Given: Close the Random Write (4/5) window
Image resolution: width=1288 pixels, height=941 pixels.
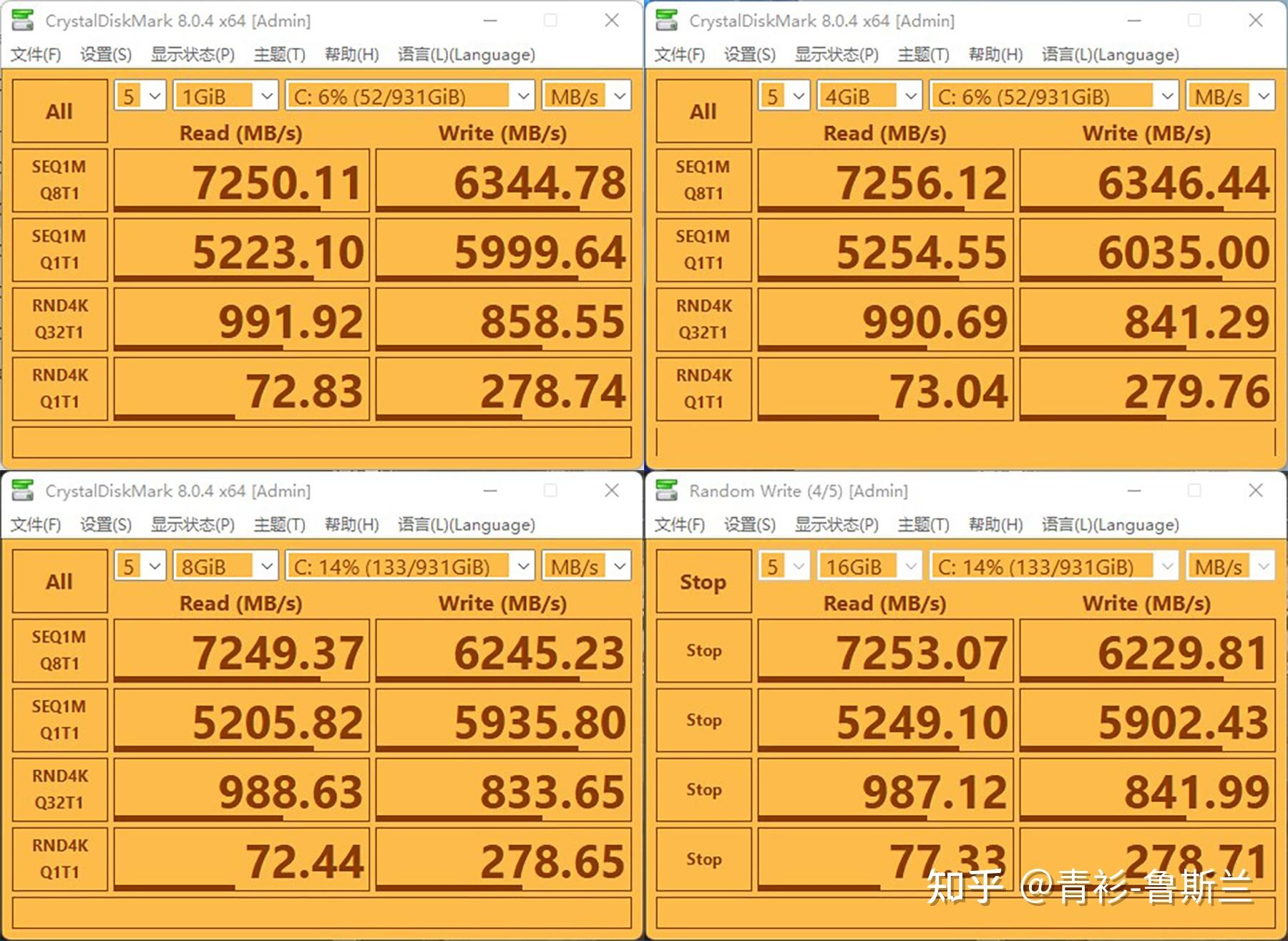Looking at the screenshot, I should (1256, 490).
